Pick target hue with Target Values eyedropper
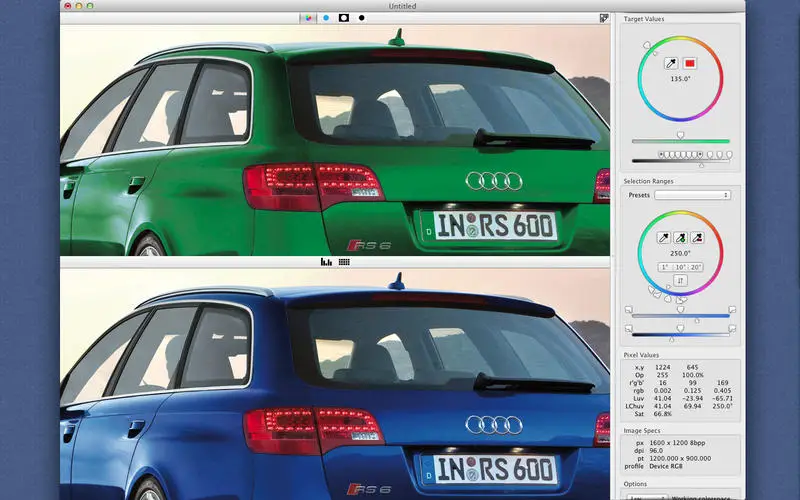This screenshot has height=500, width=800. [671, 63]
